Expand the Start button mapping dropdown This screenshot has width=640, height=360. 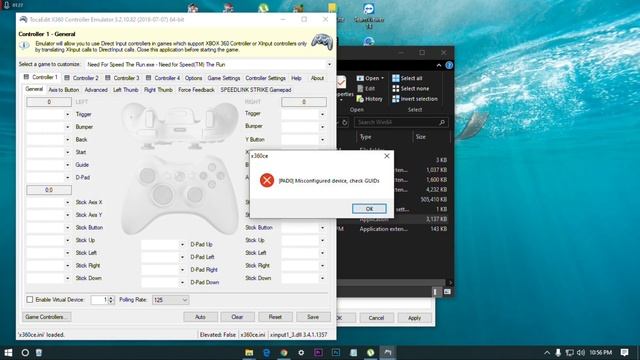coord(67,152)
